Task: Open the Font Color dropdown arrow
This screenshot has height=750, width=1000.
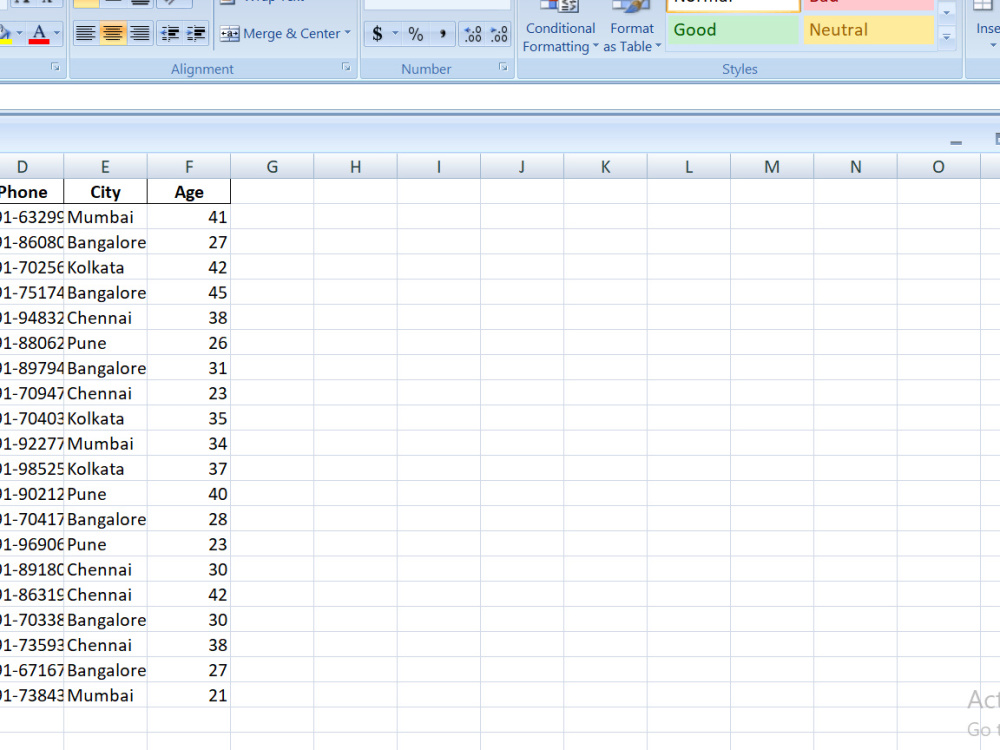Action: (57, 33)
